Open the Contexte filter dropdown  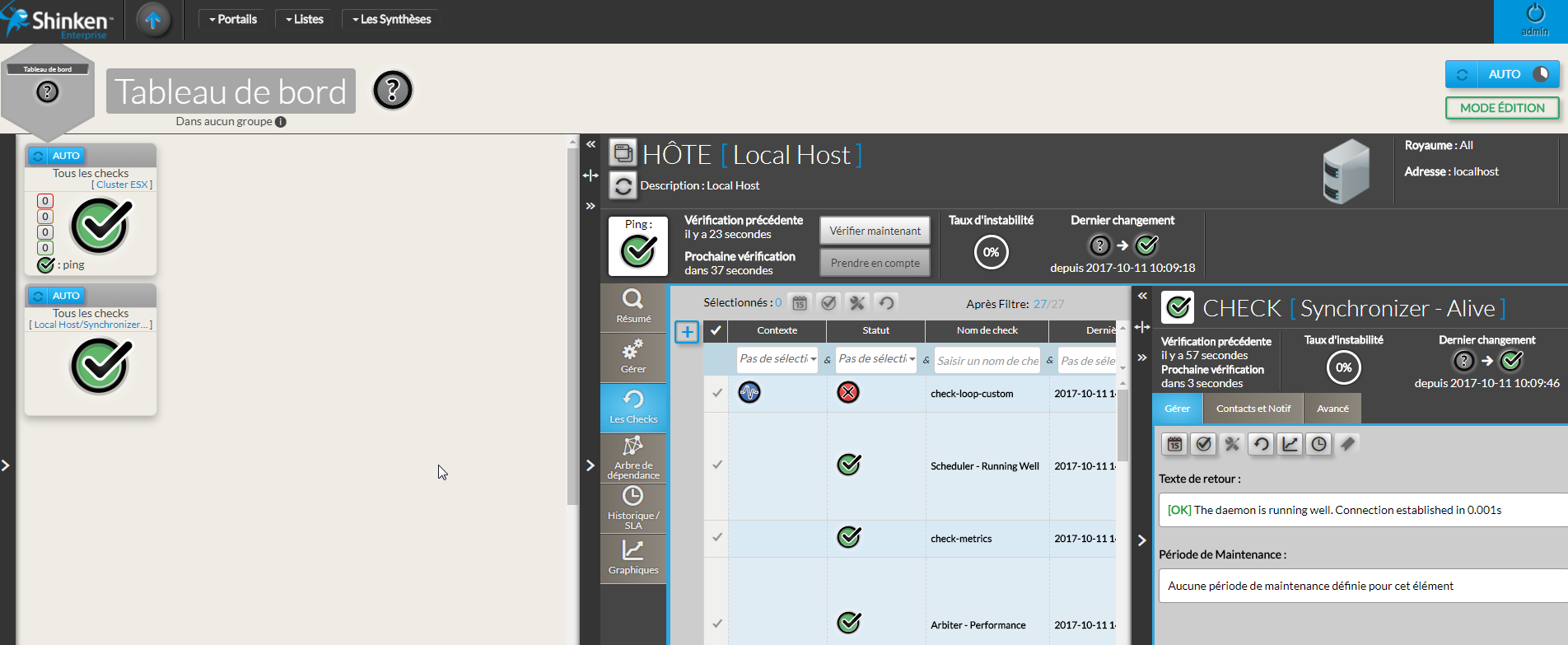click(777, 359)
